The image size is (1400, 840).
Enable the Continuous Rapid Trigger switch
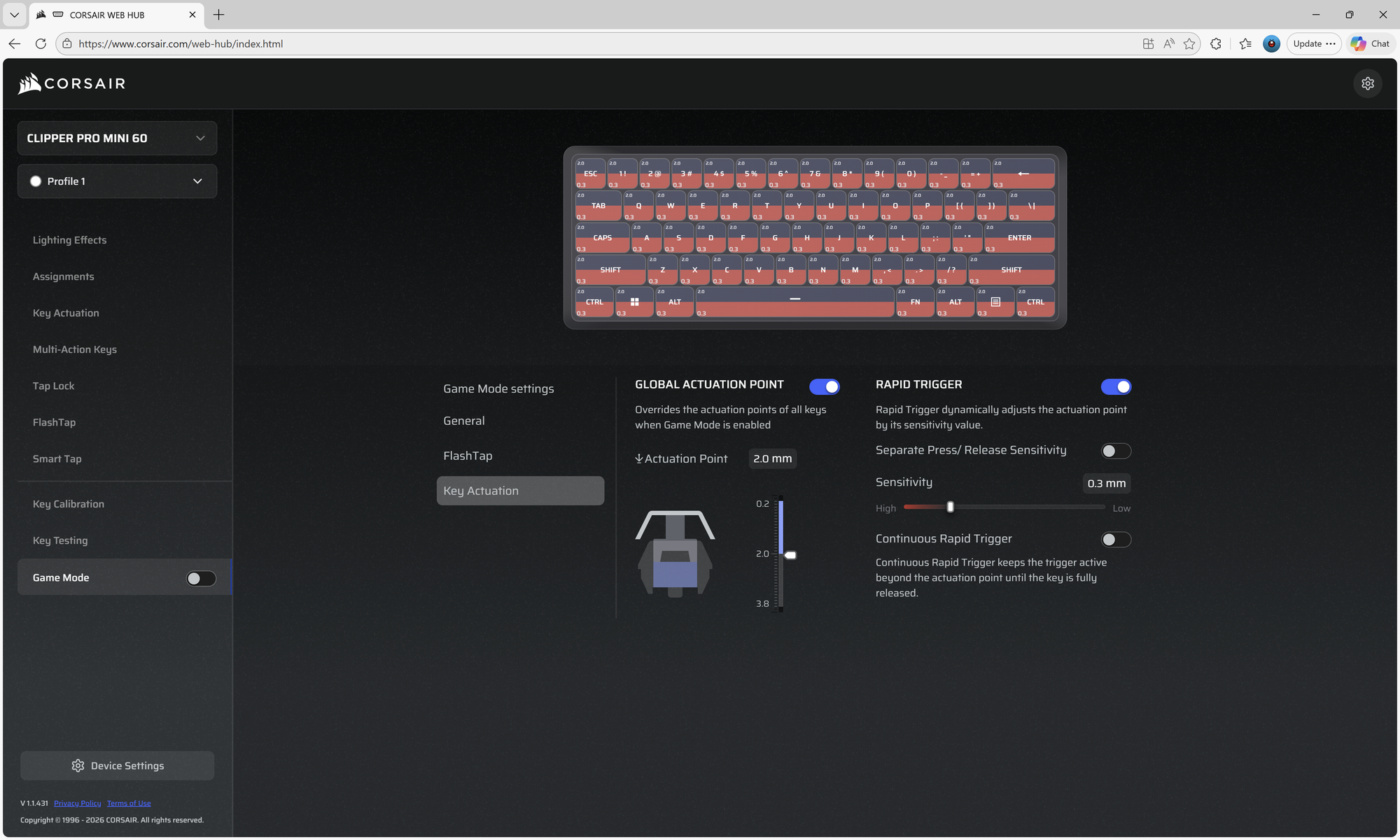point(1116,539)
